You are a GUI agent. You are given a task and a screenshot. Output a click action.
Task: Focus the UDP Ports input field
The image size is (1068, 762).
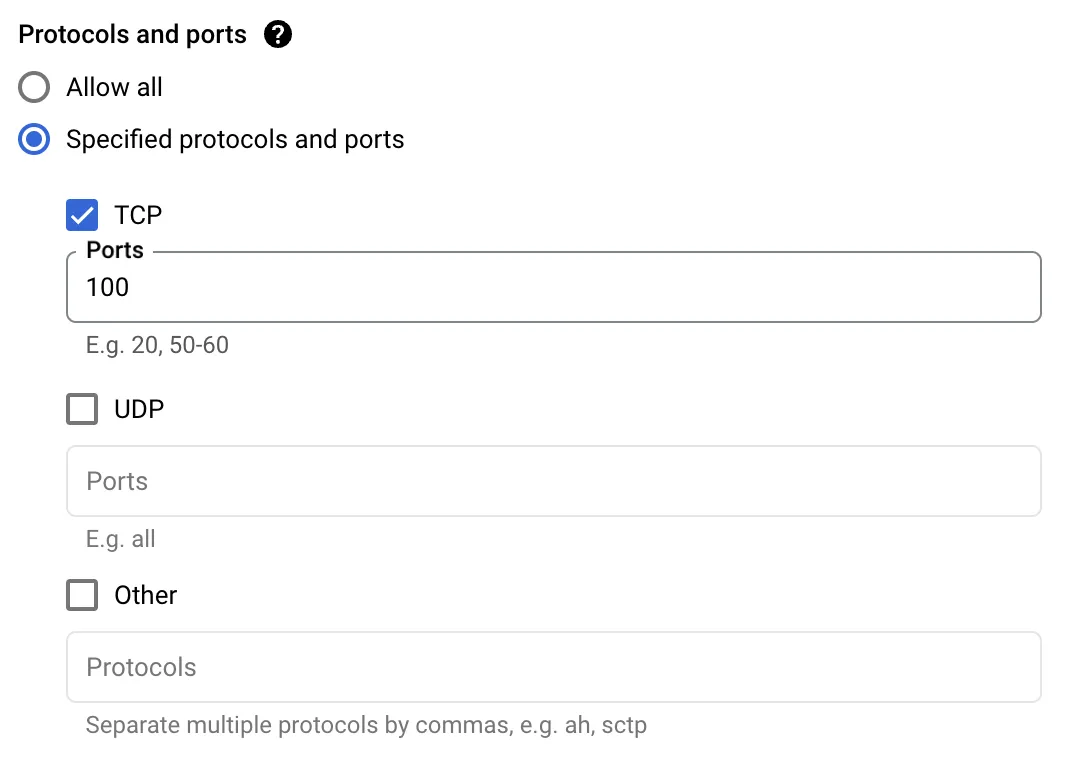pos(400,481)
